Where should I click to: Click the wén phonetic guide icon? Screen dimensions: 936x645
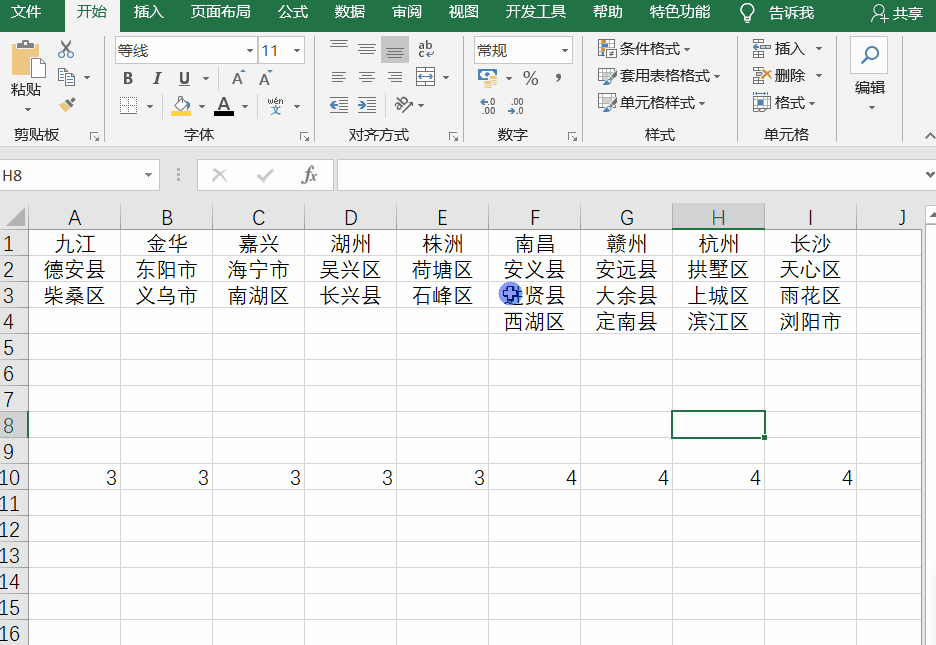tap(275, 106)
